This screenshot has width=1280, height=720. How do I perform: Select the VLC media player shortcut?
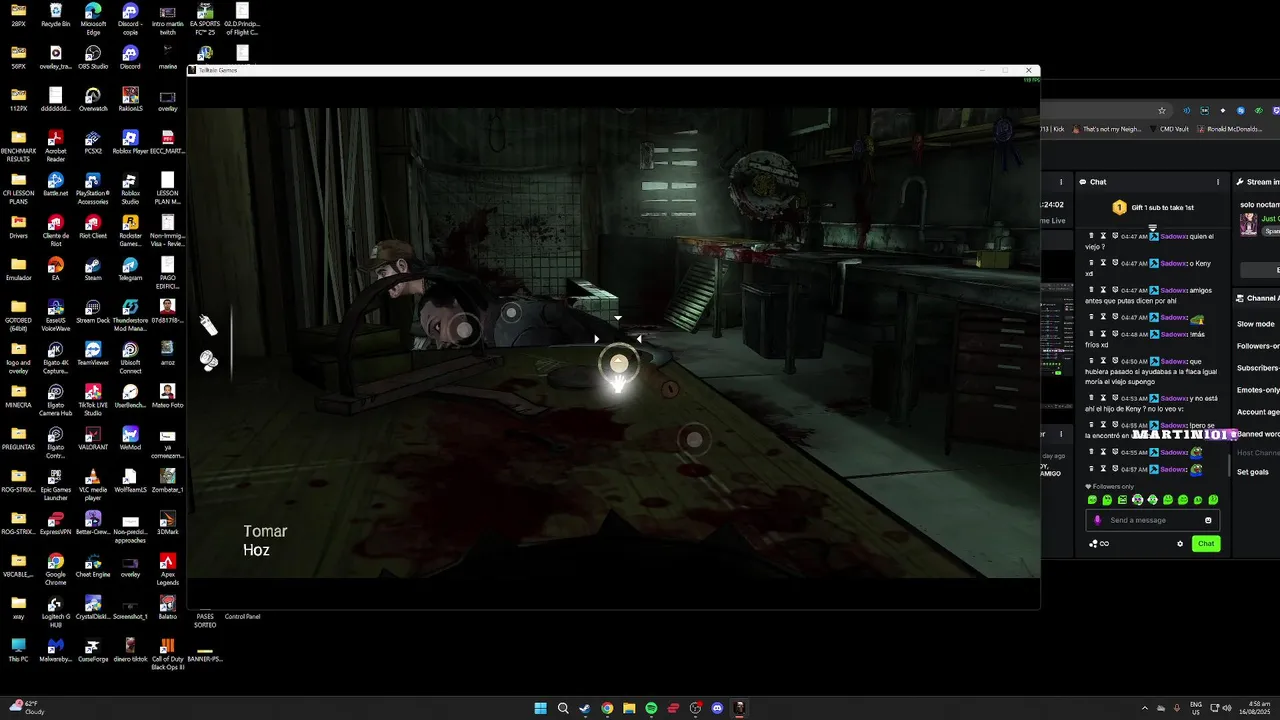pyautogui.click(x=93, y=485)
